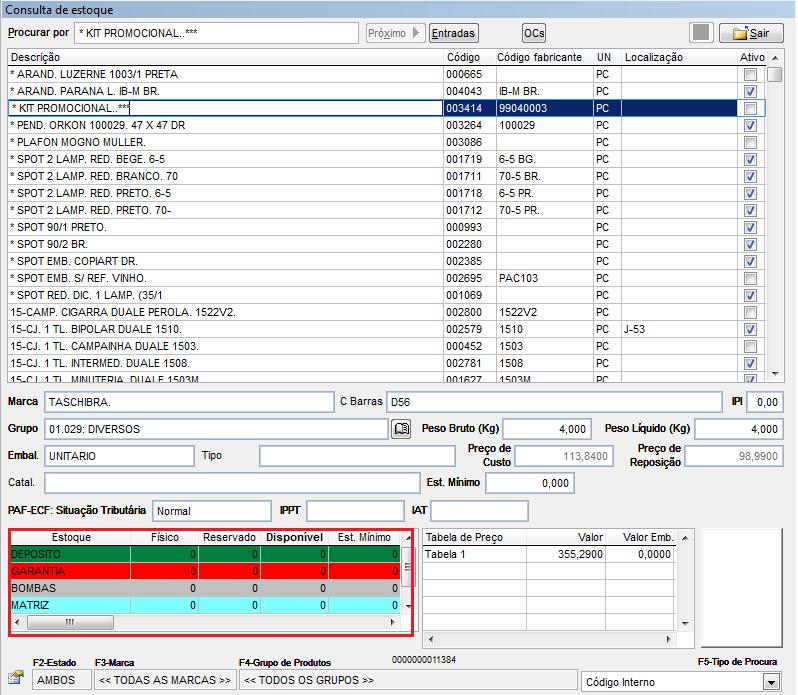This screenshot has width=798, height=695.
Task: Click the Código column header
Action: click(x=469, y=57)
